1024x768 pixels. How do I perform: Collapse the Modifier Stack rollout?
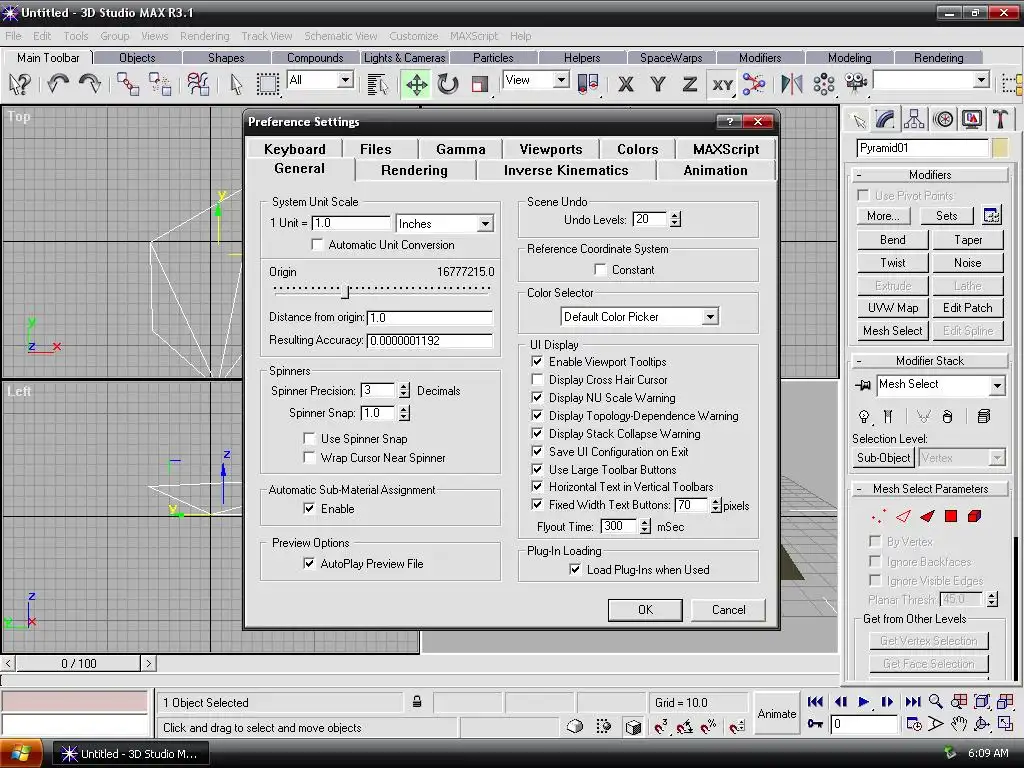click(x=930, y=360)
